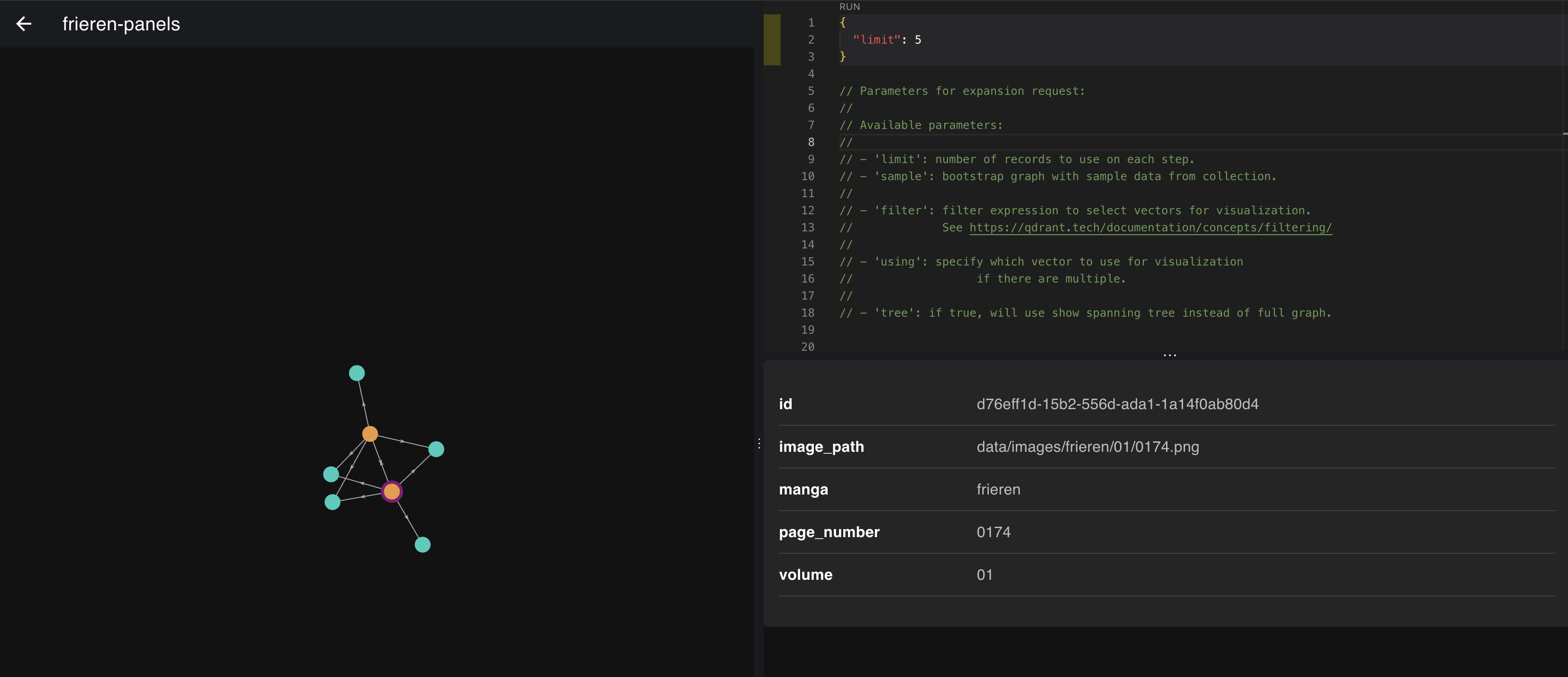Click the rightmost teal graph node

tap(436, 449)
